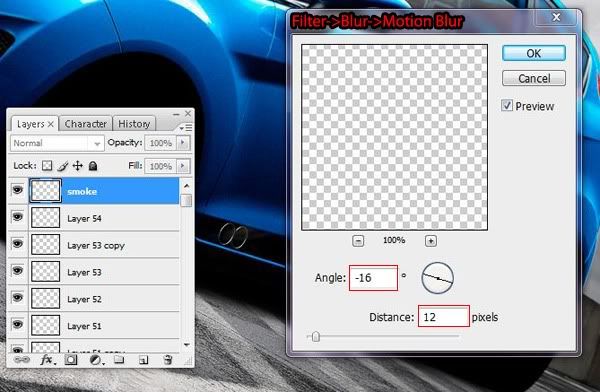Open the Opacity slider arrow
This screenshot has width=600, height=392.
point(183,143)
